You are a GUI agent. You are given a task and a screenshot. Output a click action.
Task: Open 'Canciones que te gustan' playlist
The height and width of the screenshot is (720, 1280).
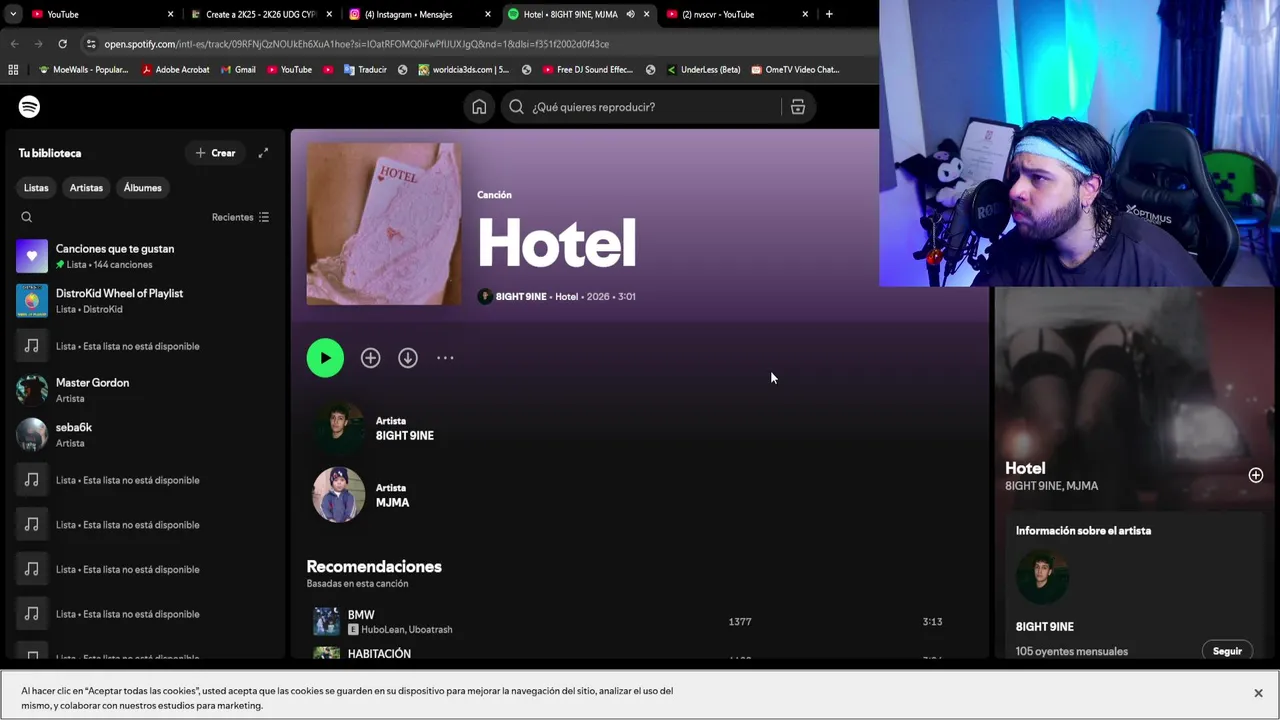[x=145, y=256]
